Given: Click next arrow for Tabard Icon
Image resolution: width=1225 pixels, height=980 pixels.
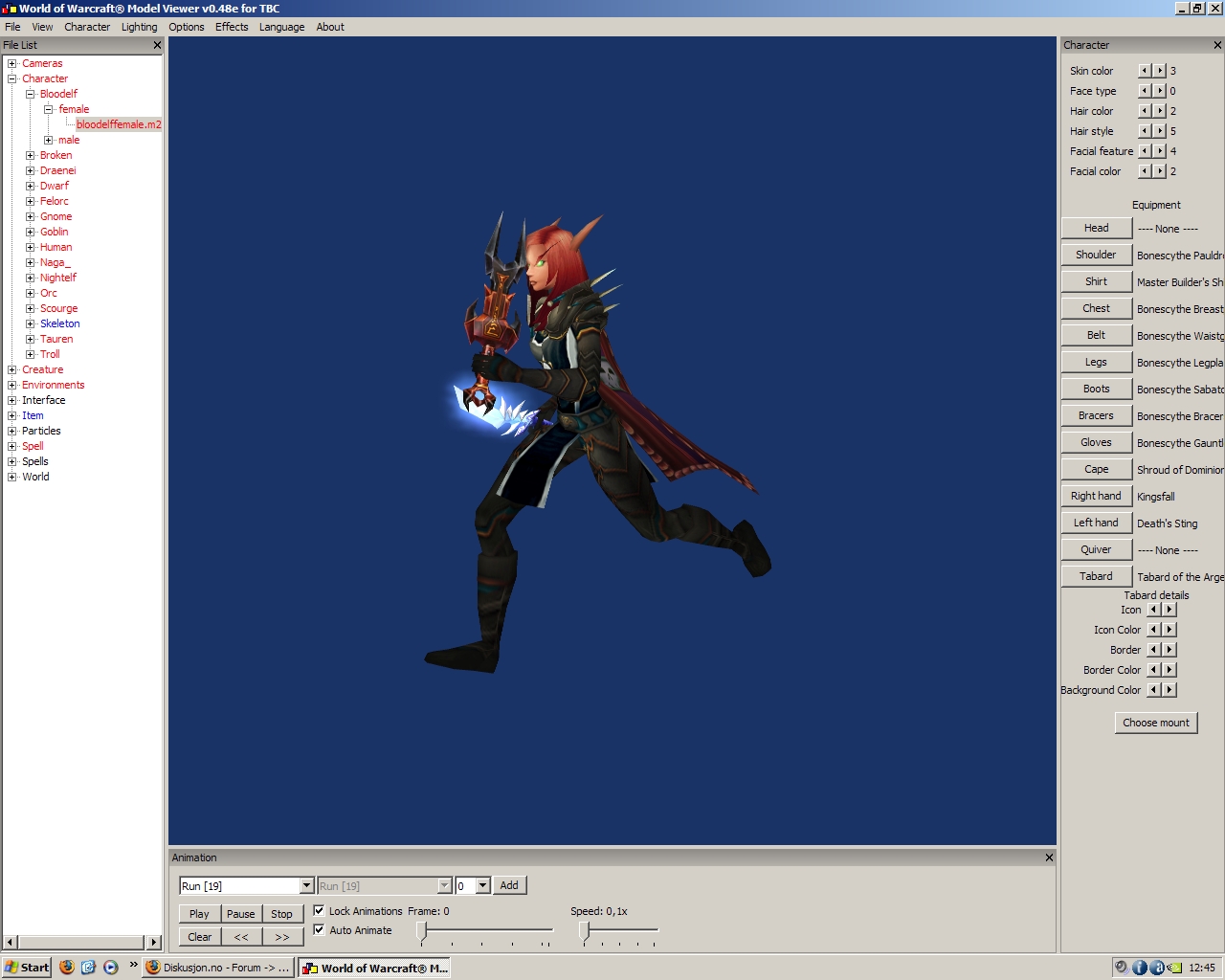Looking at the screenshot, I should pos(1169,610).
